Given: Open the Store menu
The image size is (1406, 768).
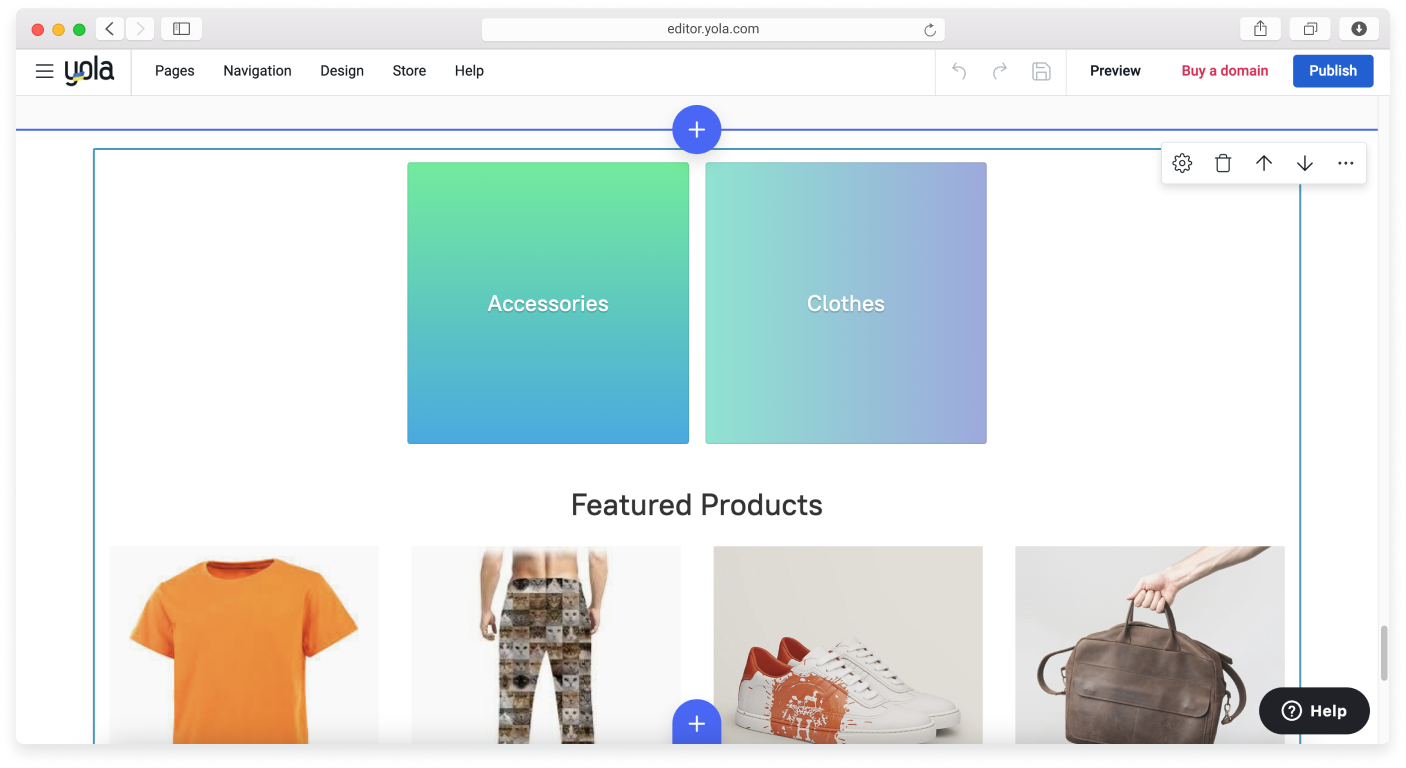Looking at the screenshot, I should [409, 71].
